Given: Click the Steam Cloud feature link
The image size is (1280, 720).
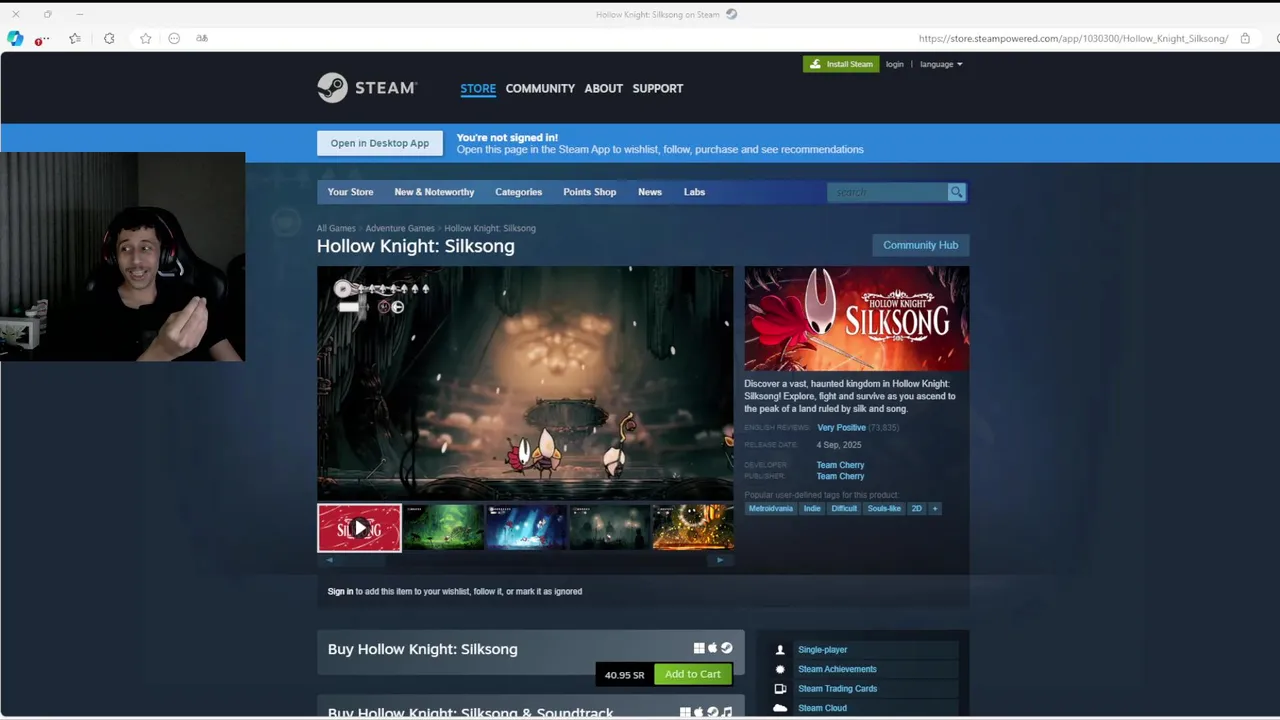Looking at the screenshot, I should coord(822,708).
